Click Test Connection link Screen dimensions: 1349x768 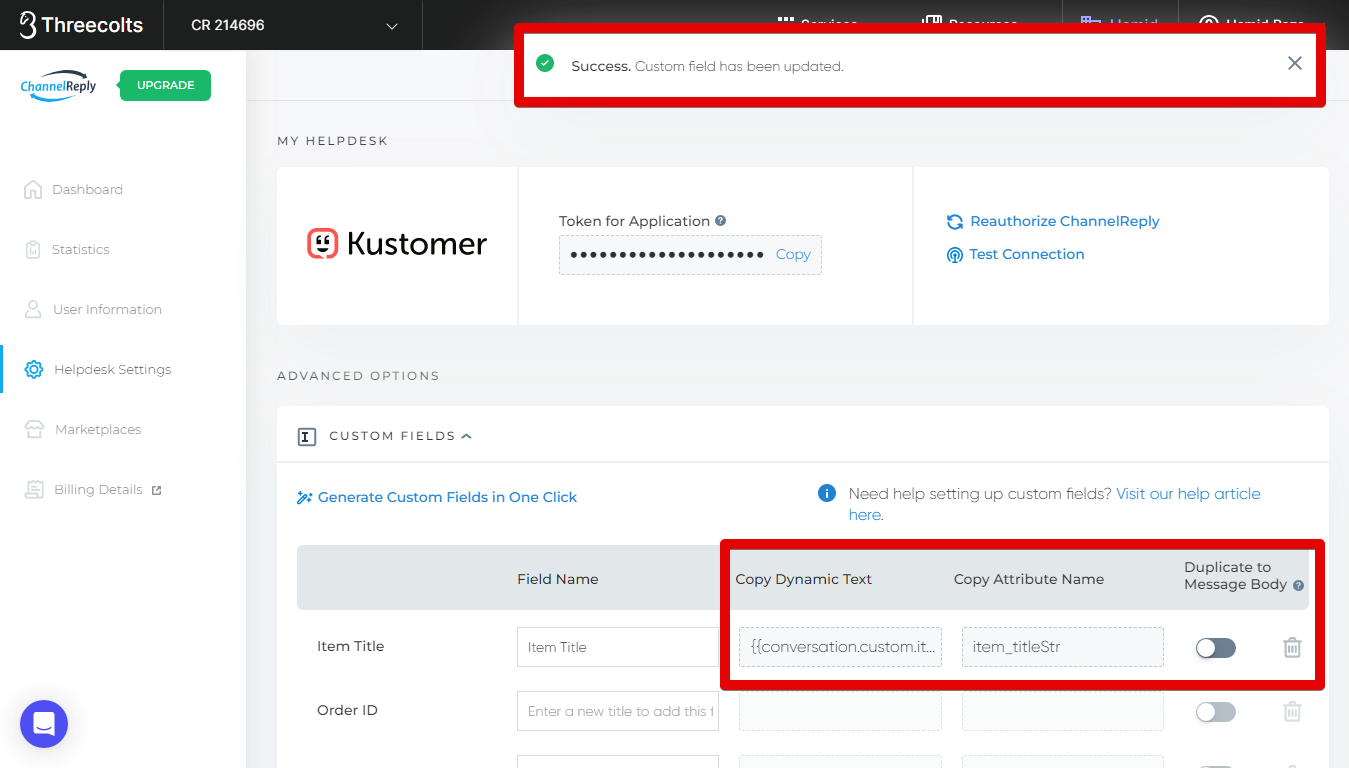(x=1015, y=254)
